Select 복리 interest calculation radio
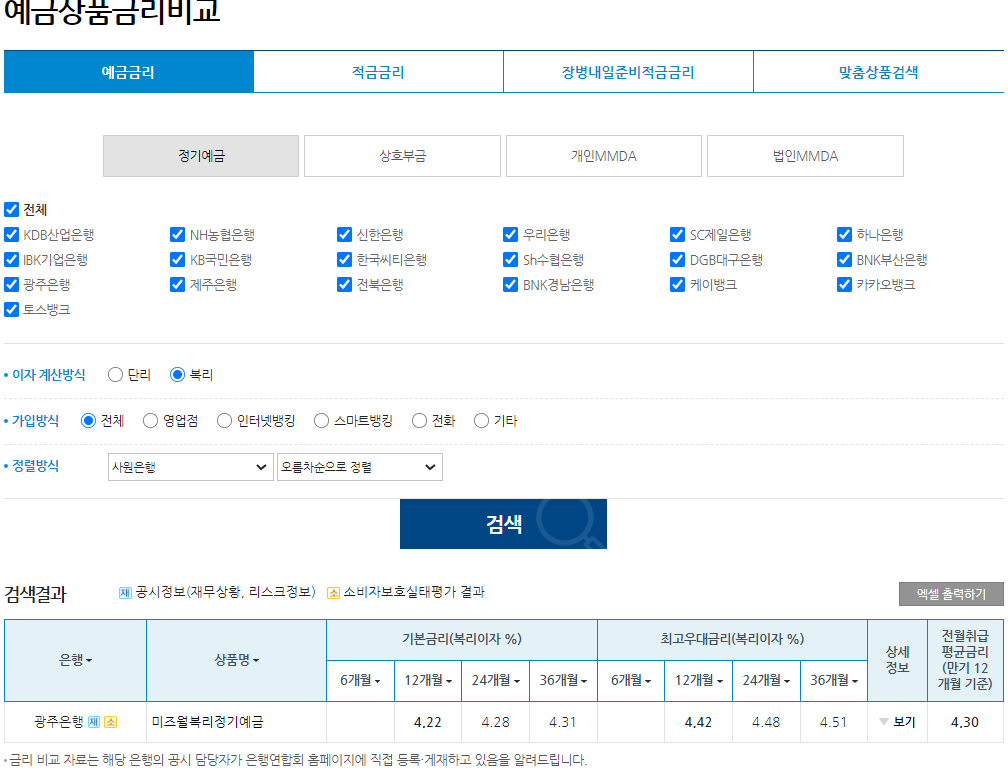The height and width of the screenshot is (781, 1008). [177, 375]
